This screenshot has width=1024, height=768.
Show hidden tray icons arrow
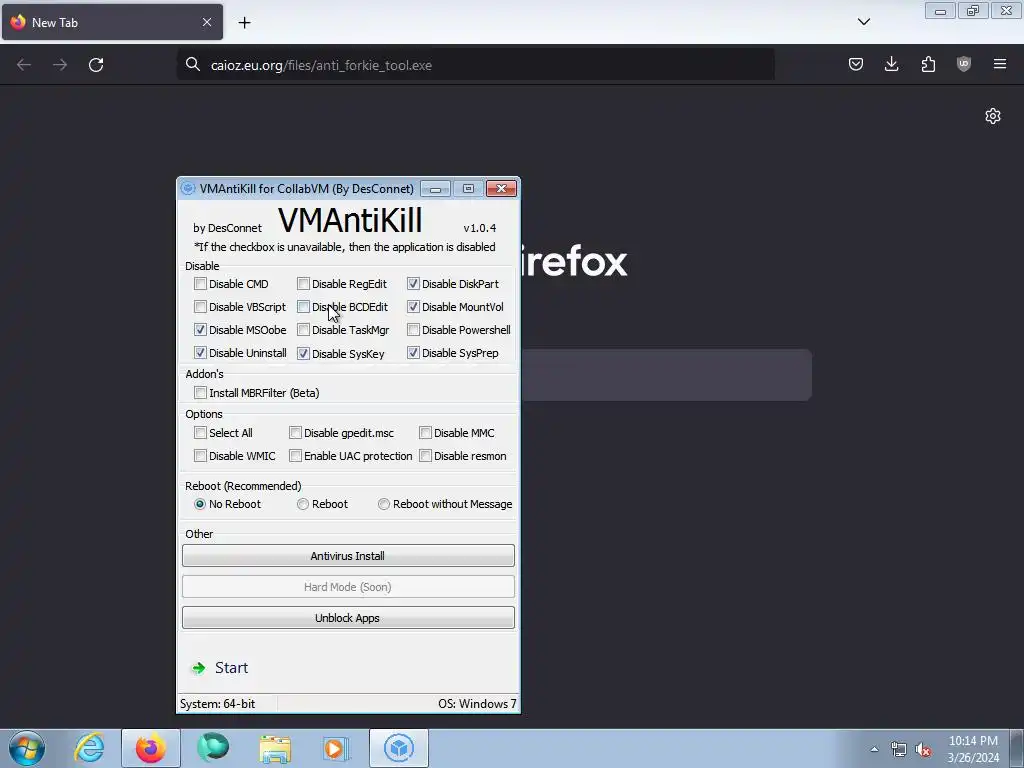[874, 749]
